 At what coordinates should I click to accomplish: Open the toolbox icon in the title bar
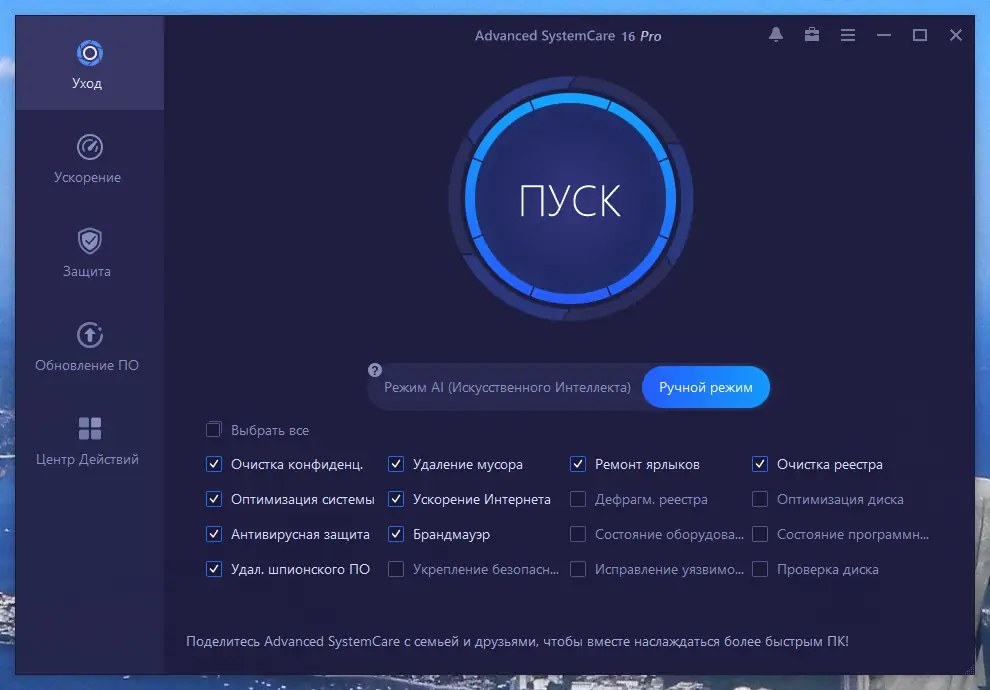pos(811,34)
